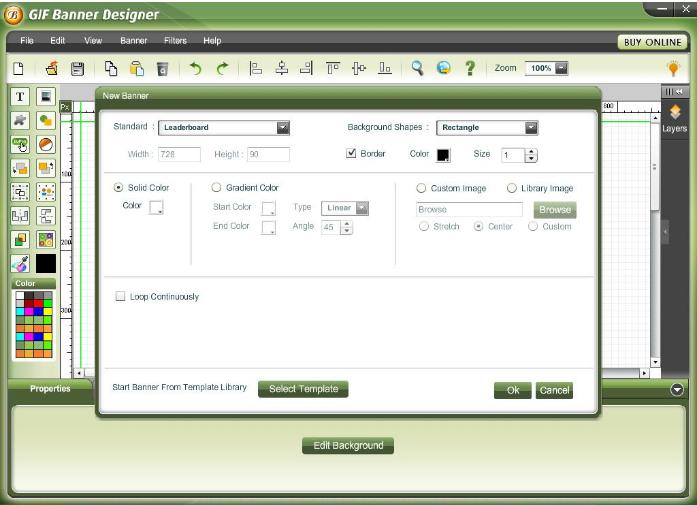This screenshot has height=505, width=697.
Task: Open the Zoom percentage dropdown
Action: click(x=561, y=68)
